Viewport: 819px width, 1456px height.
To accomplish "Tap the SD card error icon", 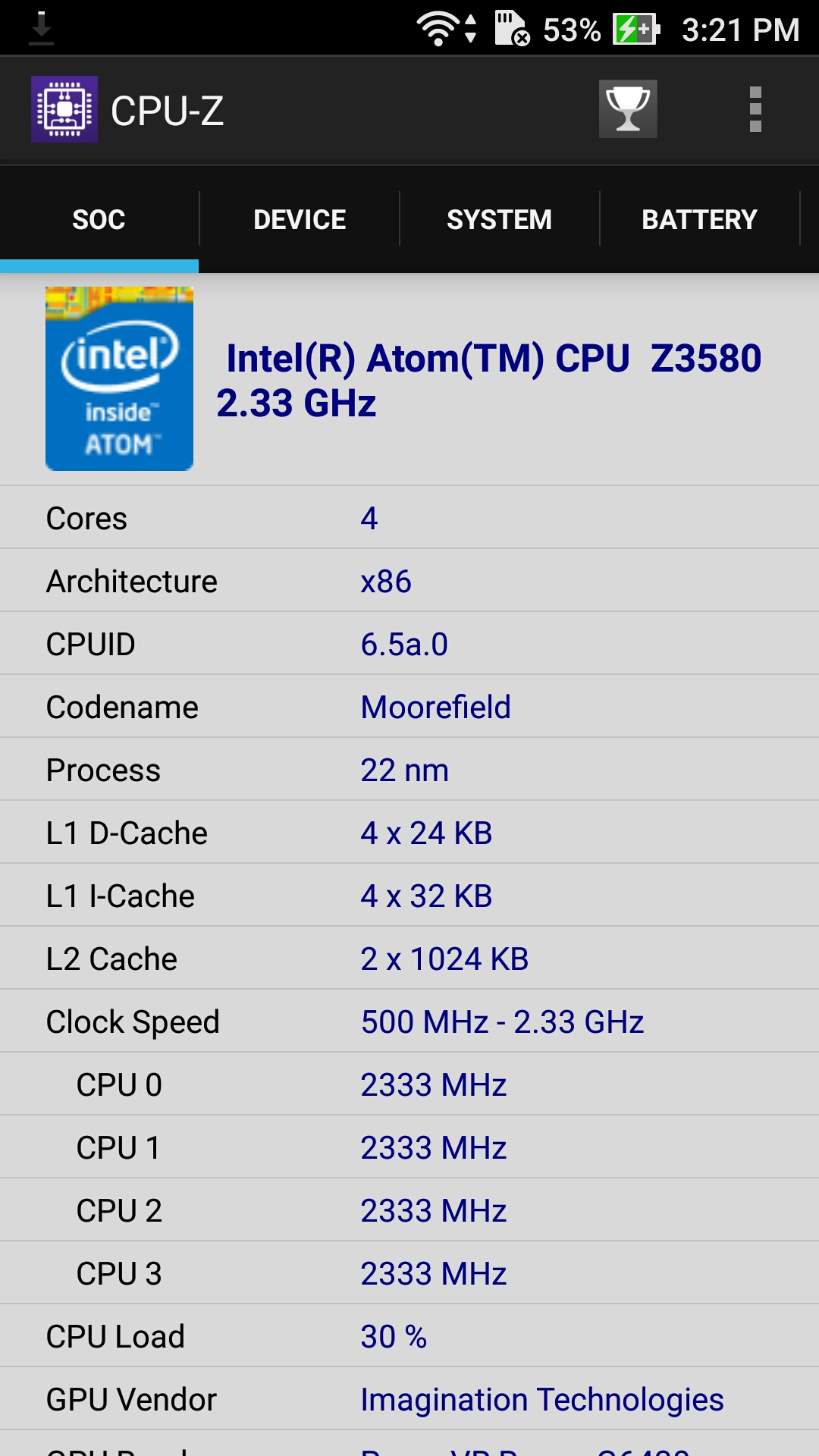I will [x=512, y=29].
